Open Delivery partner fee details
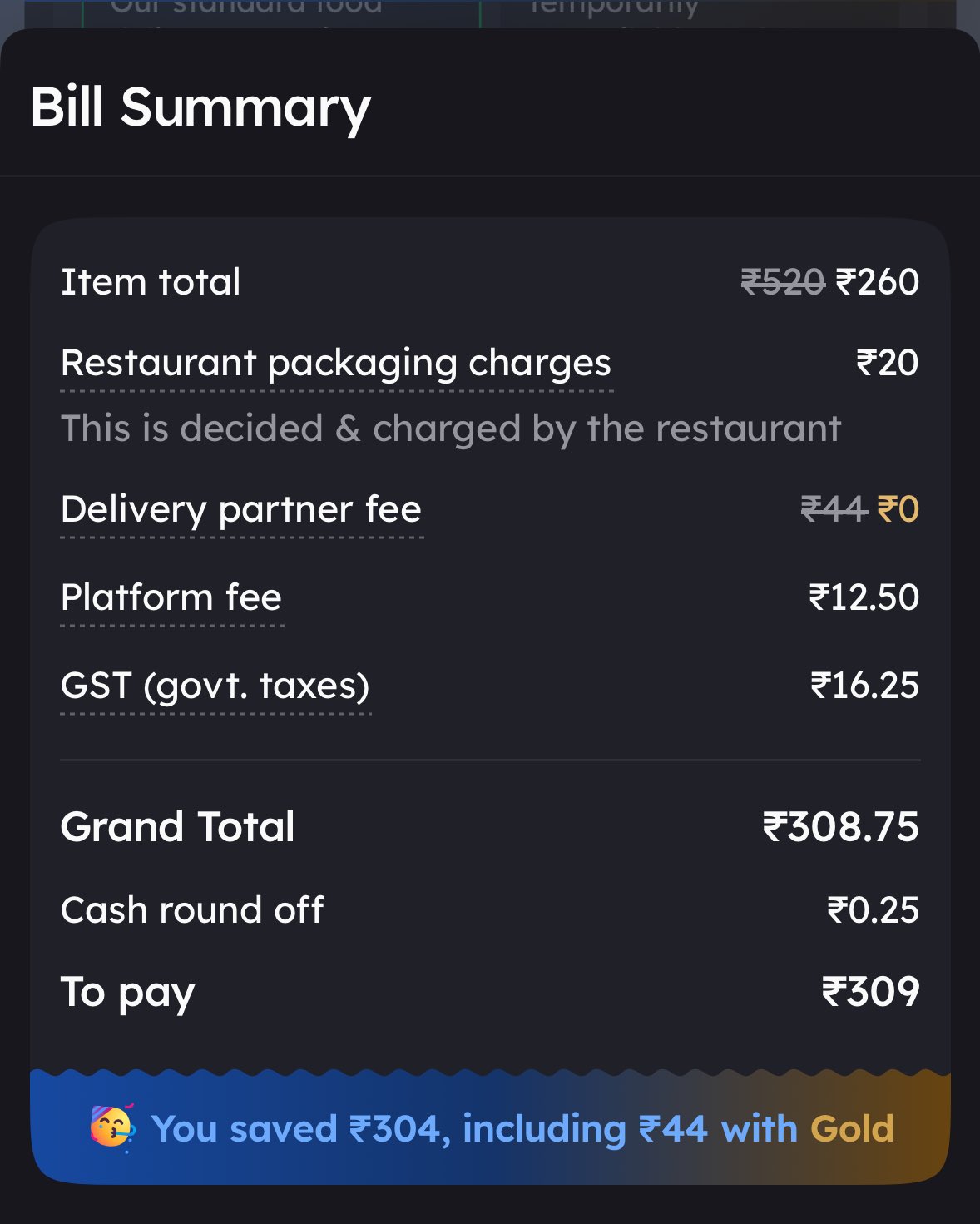Image resolution: width=980 pixels, height=1224 pixels. 241,509
